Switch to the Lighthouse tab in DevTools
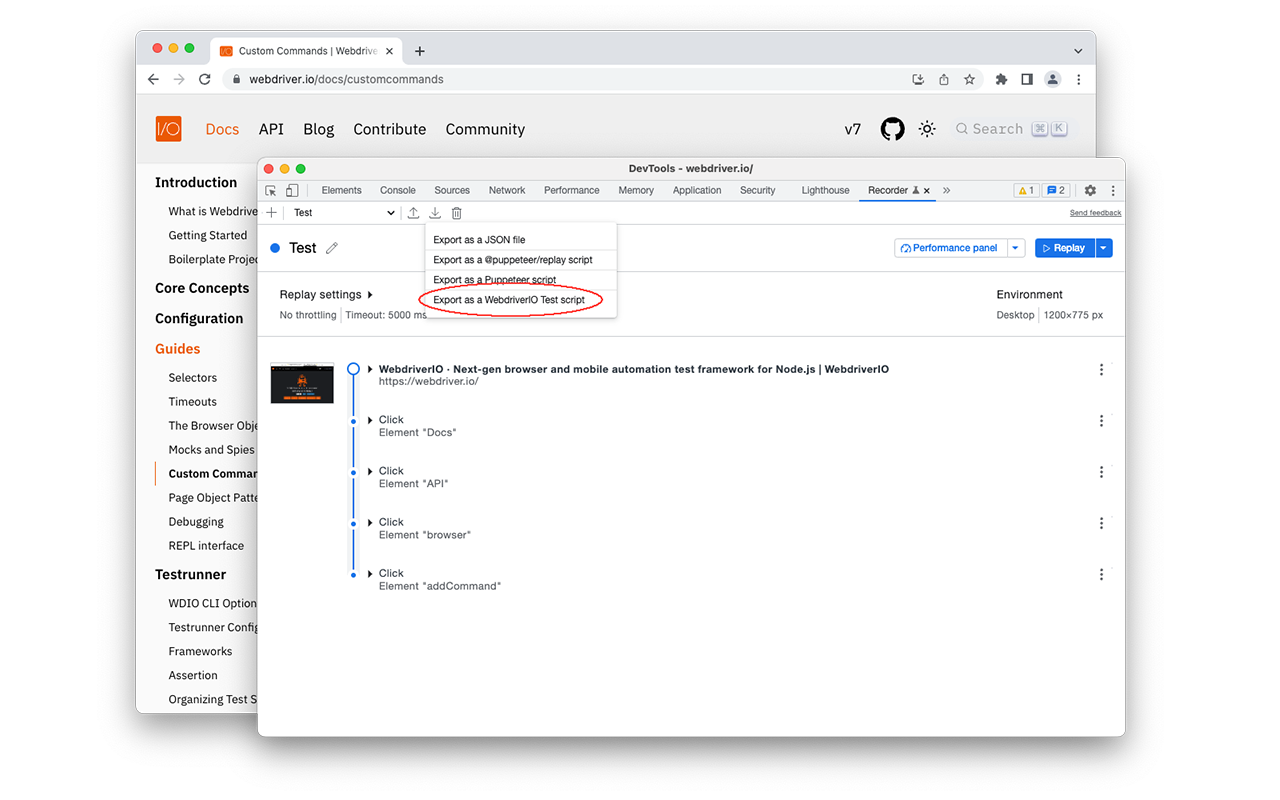The height and width of the screenshot is (800, 1280). 826,190
